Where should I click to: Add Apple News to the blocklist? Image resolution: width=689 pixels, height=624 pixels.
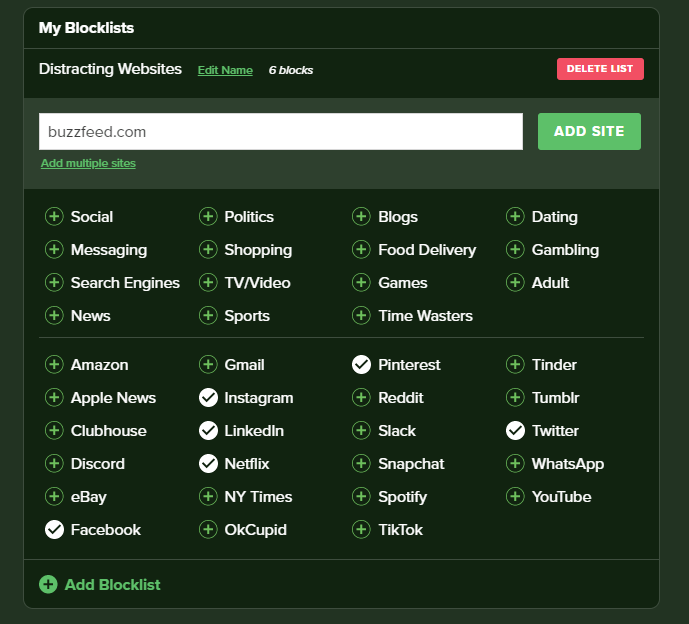coord(54,398)
